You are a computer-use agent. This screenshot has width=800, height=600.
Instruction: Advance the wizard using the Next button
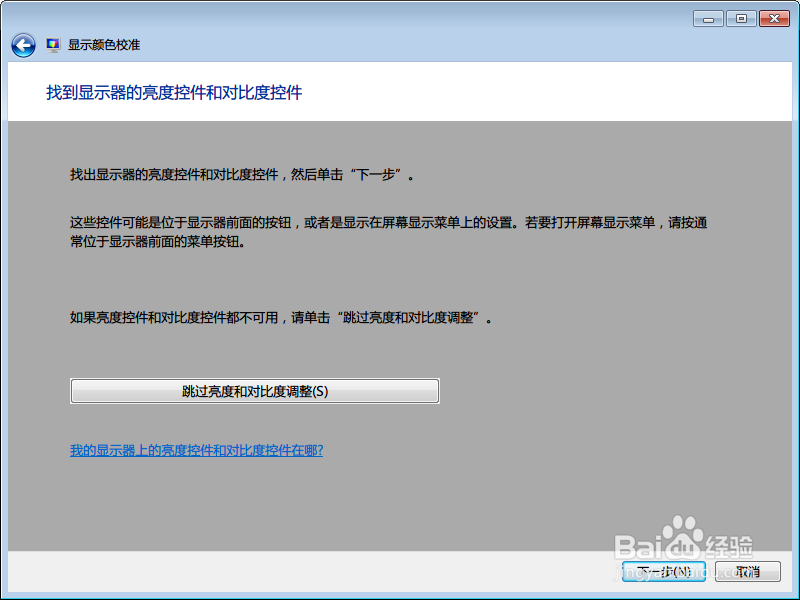click(663, 571)
